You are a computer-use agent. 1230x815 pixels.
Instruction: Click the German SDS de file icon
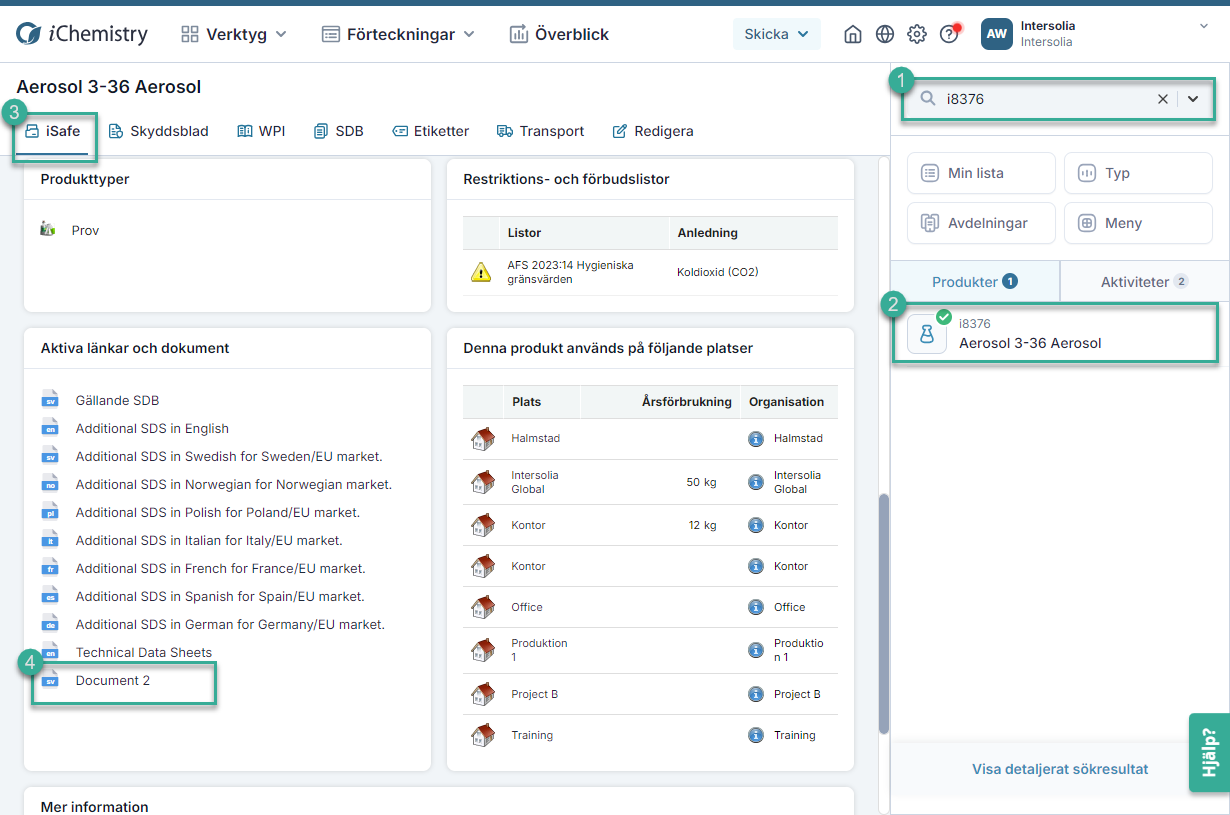[50, 624]
